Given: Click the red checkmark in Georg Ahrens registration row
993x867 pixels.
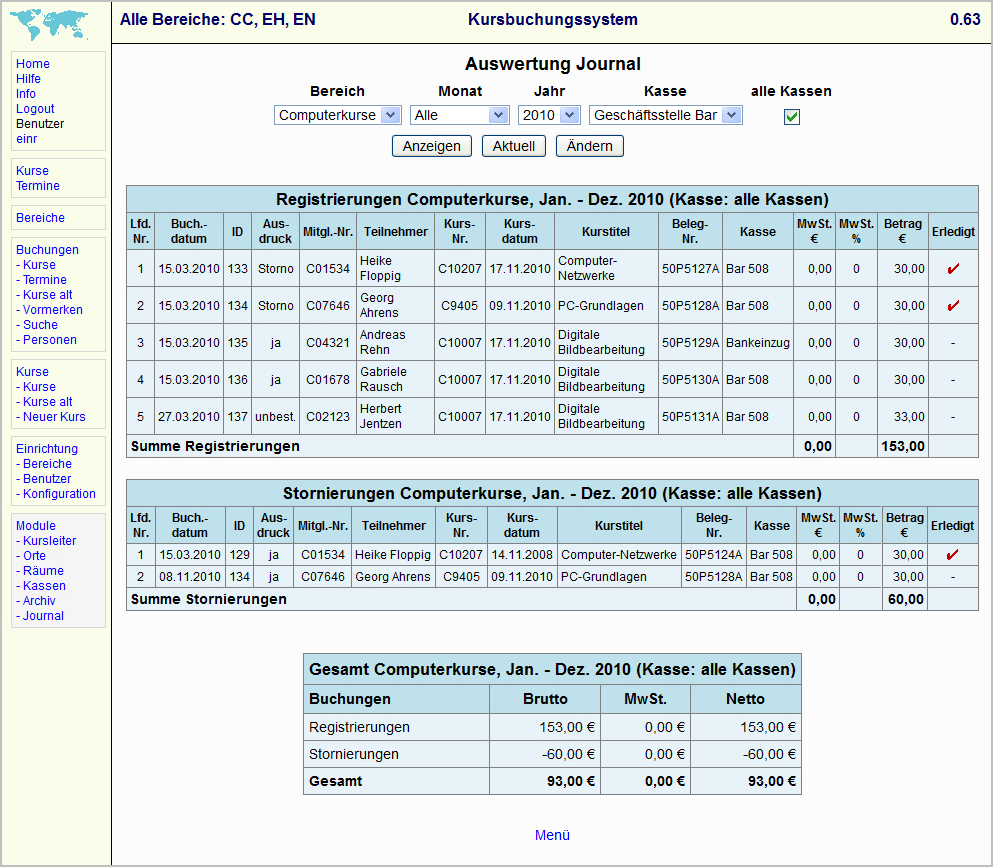Looking at the screenshot, I should [953, 306].
